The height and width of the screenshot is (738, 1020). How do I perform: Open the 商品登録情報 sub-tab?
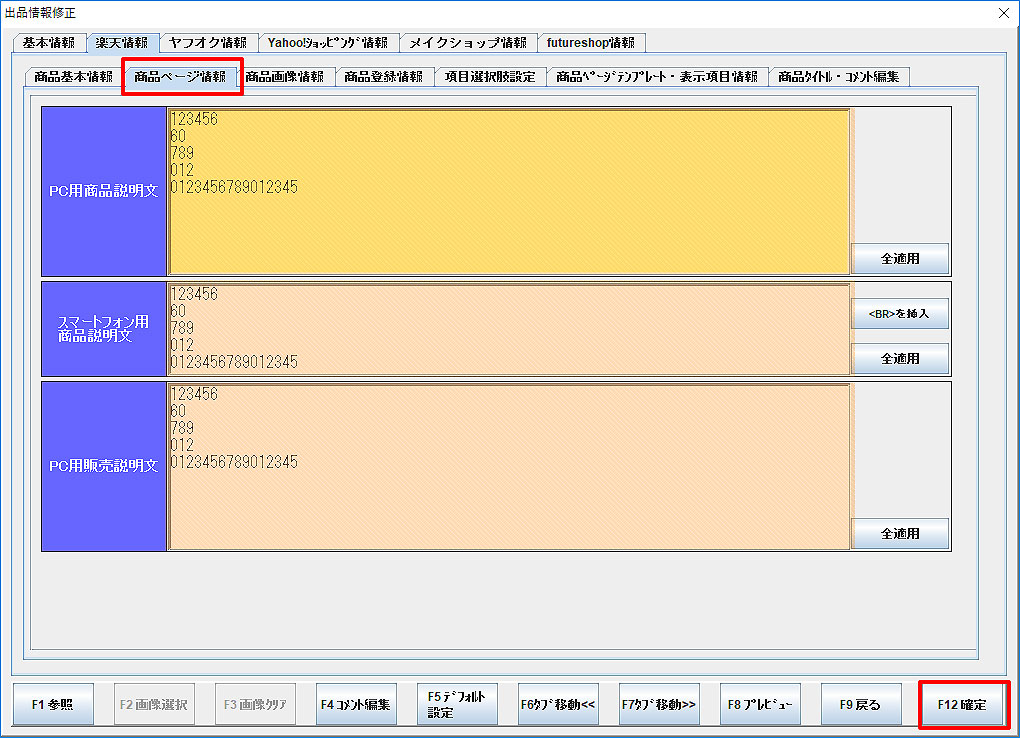384,77
